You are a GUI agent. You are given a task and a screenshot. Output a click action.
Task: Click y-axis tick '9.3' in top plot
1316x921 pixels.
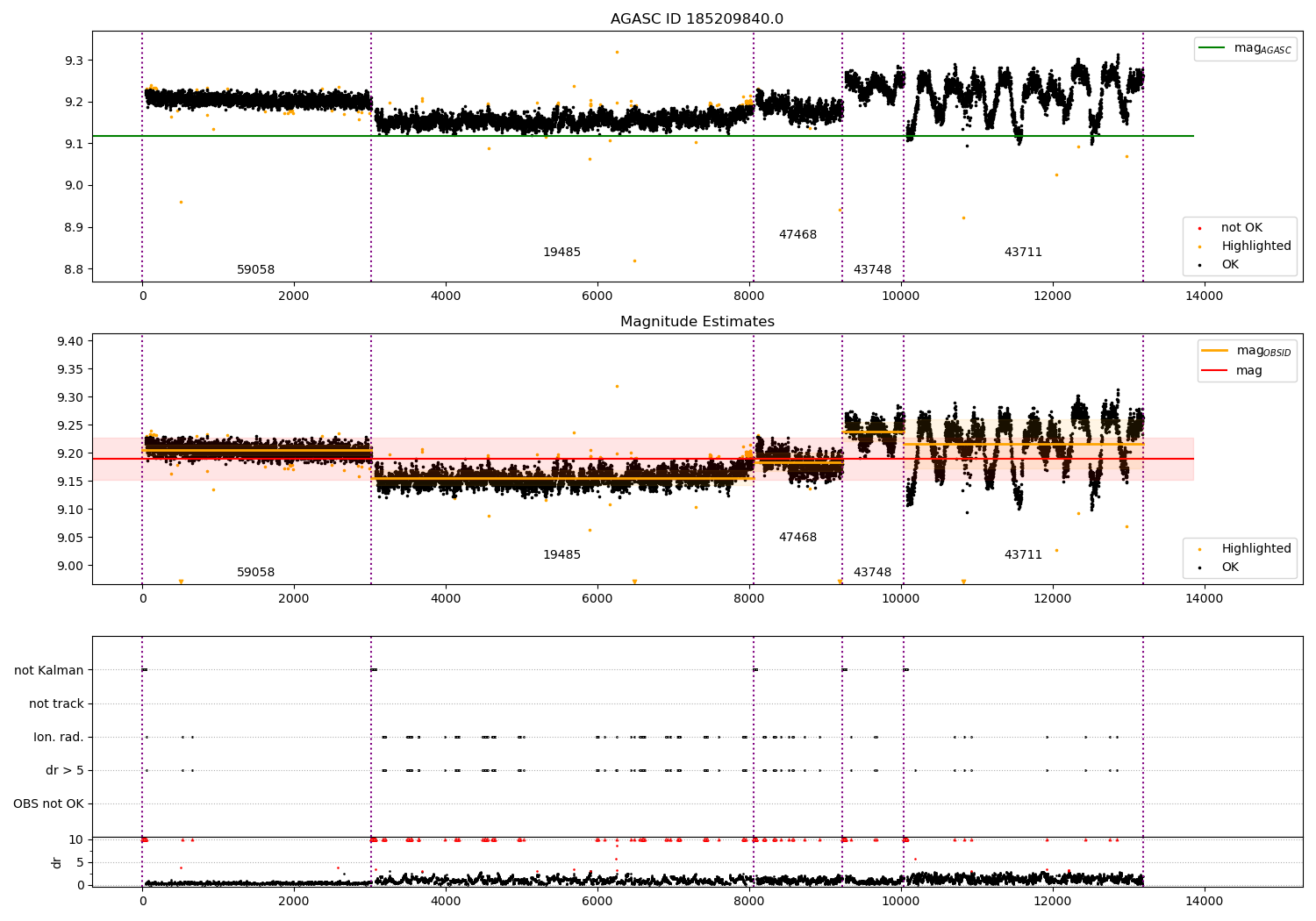(x=74, y=61)
